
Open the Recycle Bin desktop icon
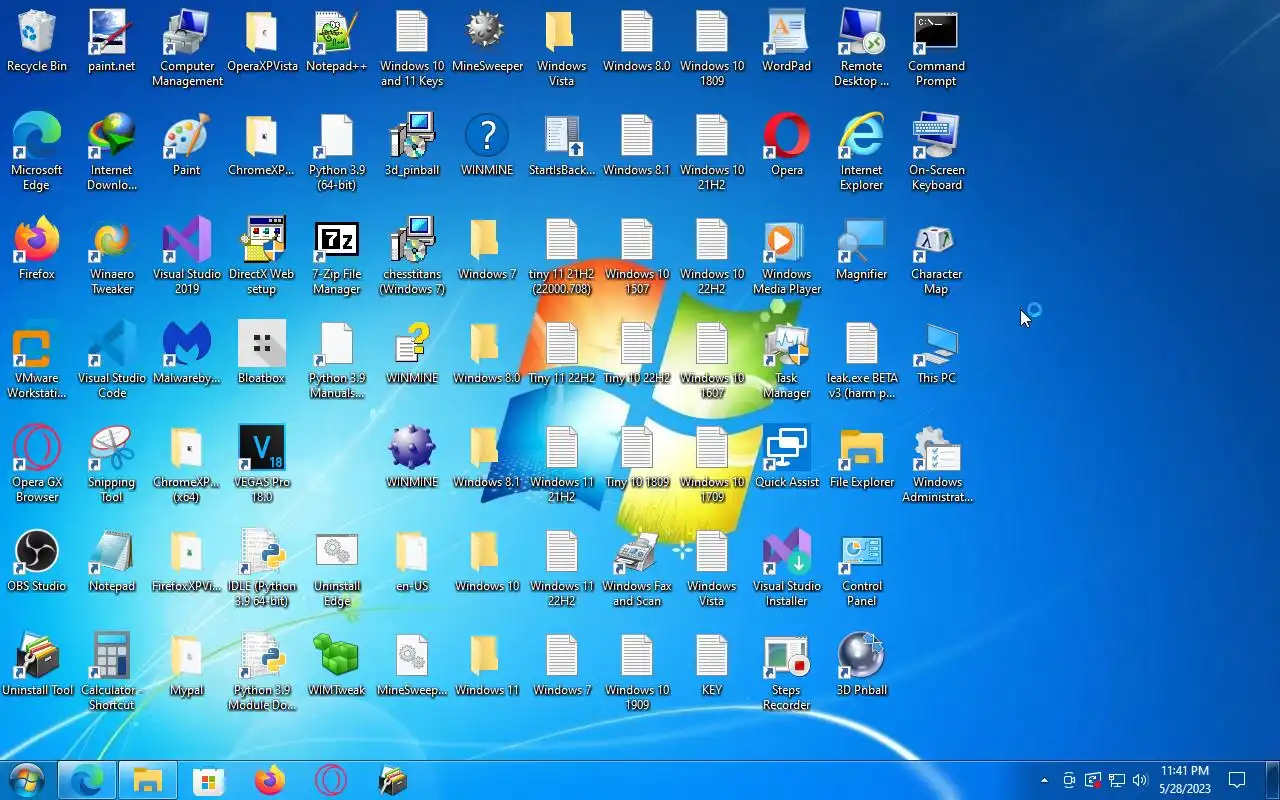click(37, 42)
